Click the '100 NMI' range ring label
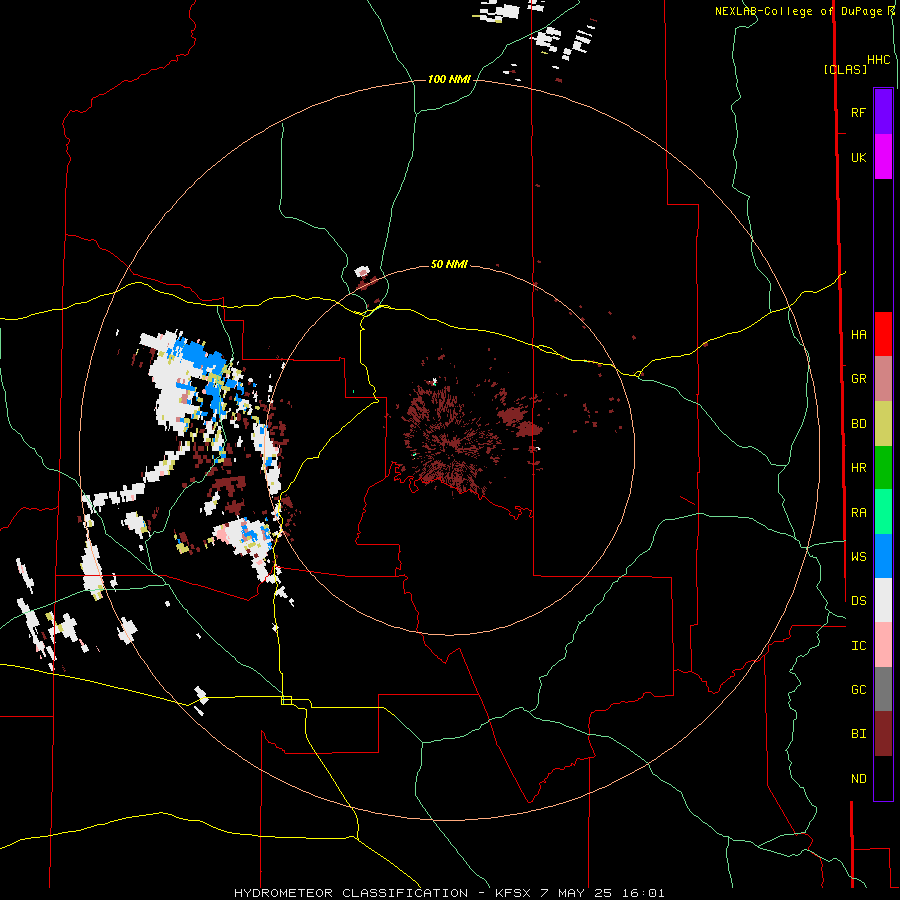Viewport: 900px width, 900px height. point(449,79)
